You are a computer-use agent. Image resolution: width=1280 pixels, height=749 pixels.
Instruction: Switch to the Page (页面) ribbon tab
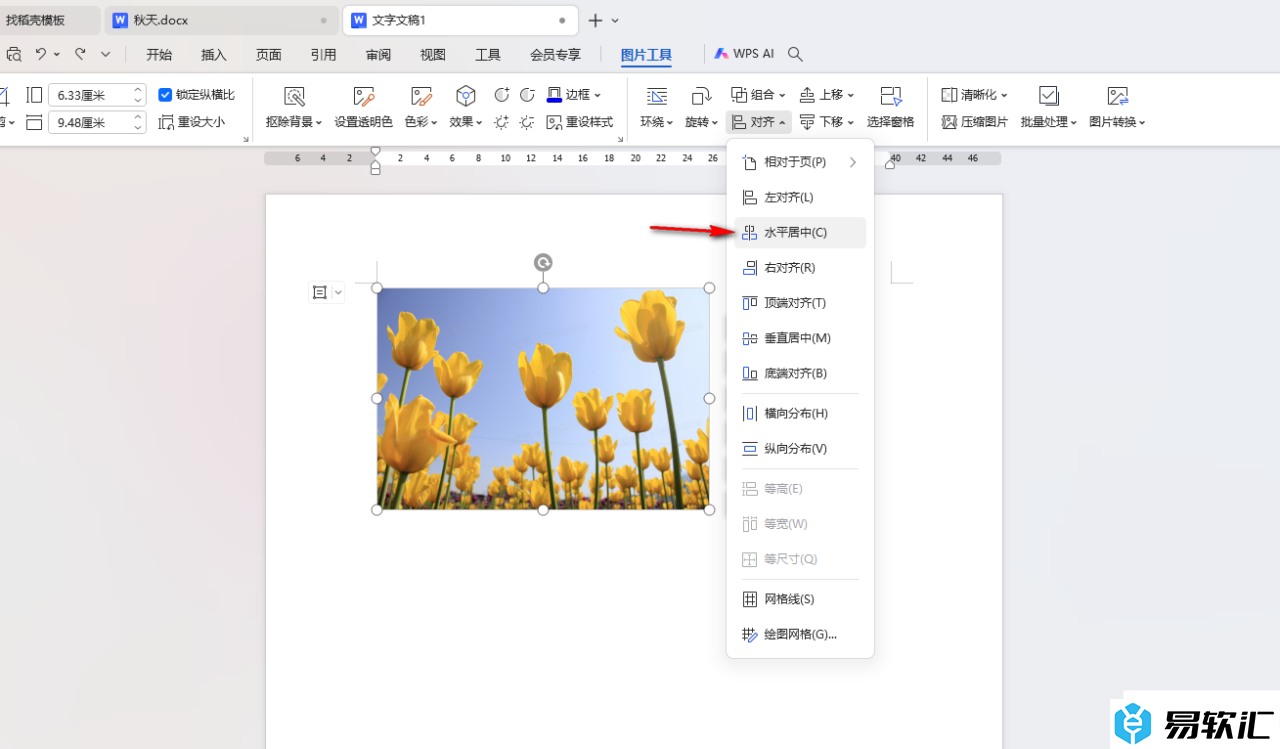(269, 55)
